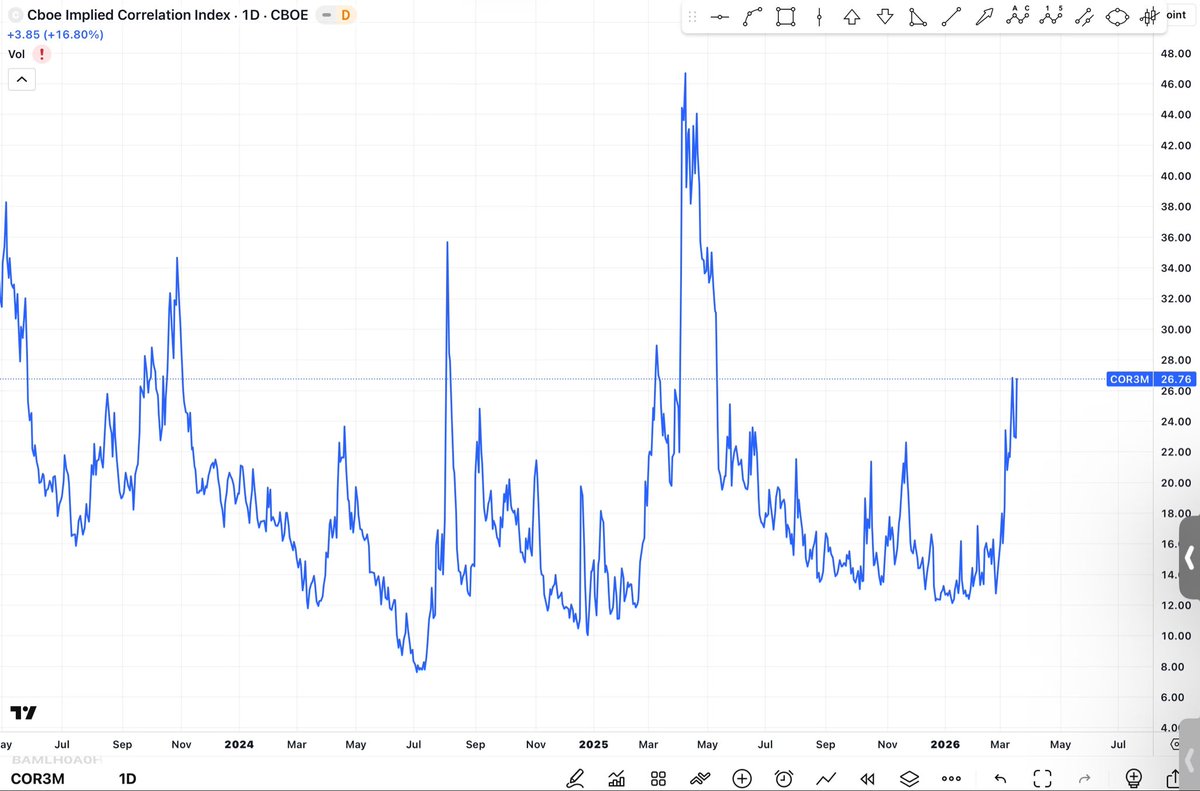
Task: Select the arrow down marker tool
Action: pos(885,17)
